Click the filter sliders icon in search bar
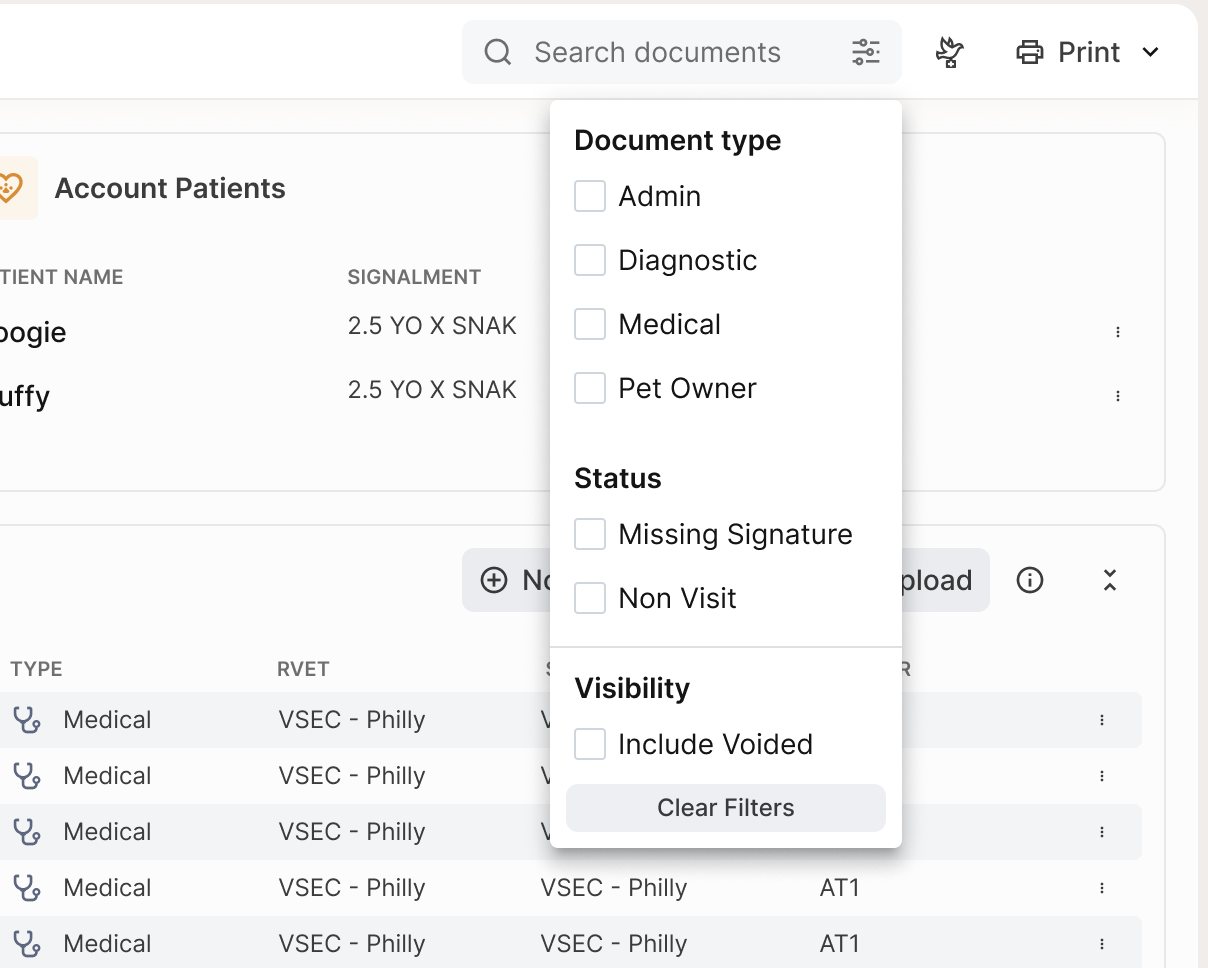 [x=865, y=52]
